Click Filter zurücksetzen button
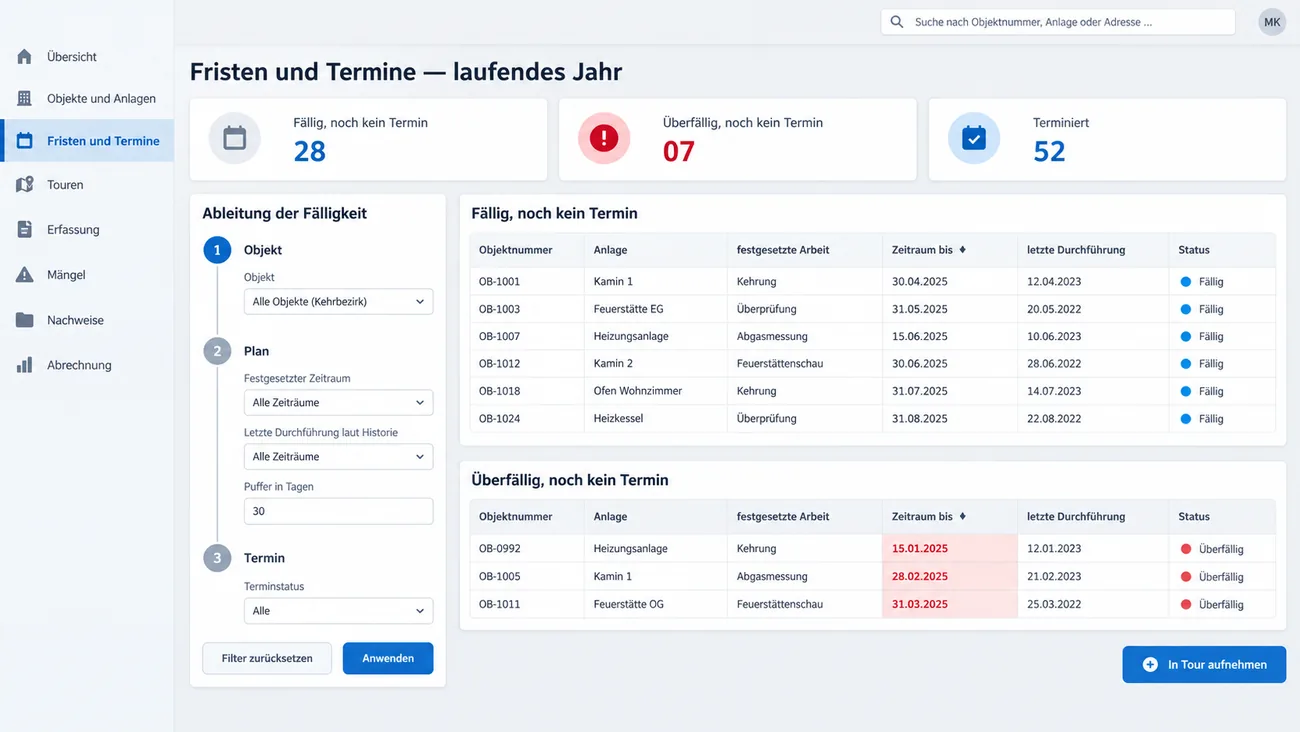This screenshot has width=1300, height=732. (267, 658)
